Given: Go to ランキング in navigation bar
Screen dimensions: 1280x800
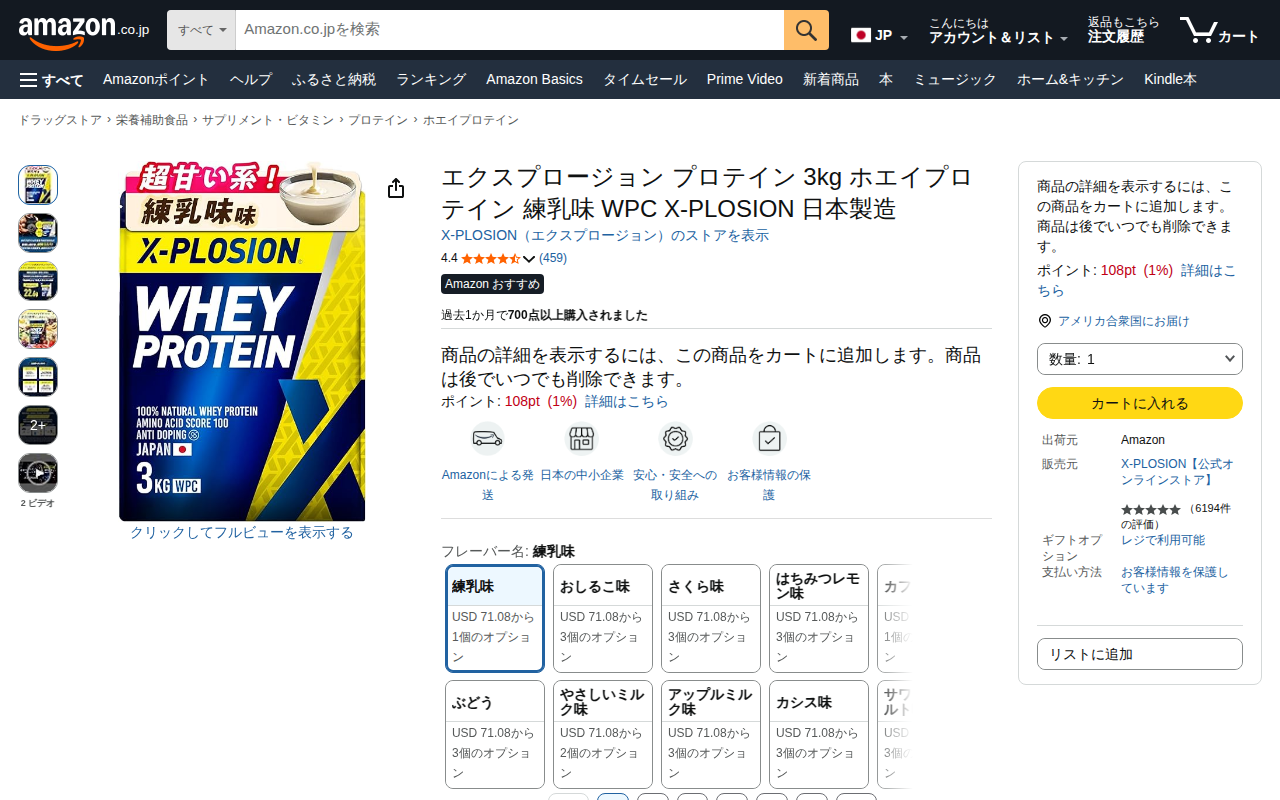Looking at the screenshot, I should [431, 80].
